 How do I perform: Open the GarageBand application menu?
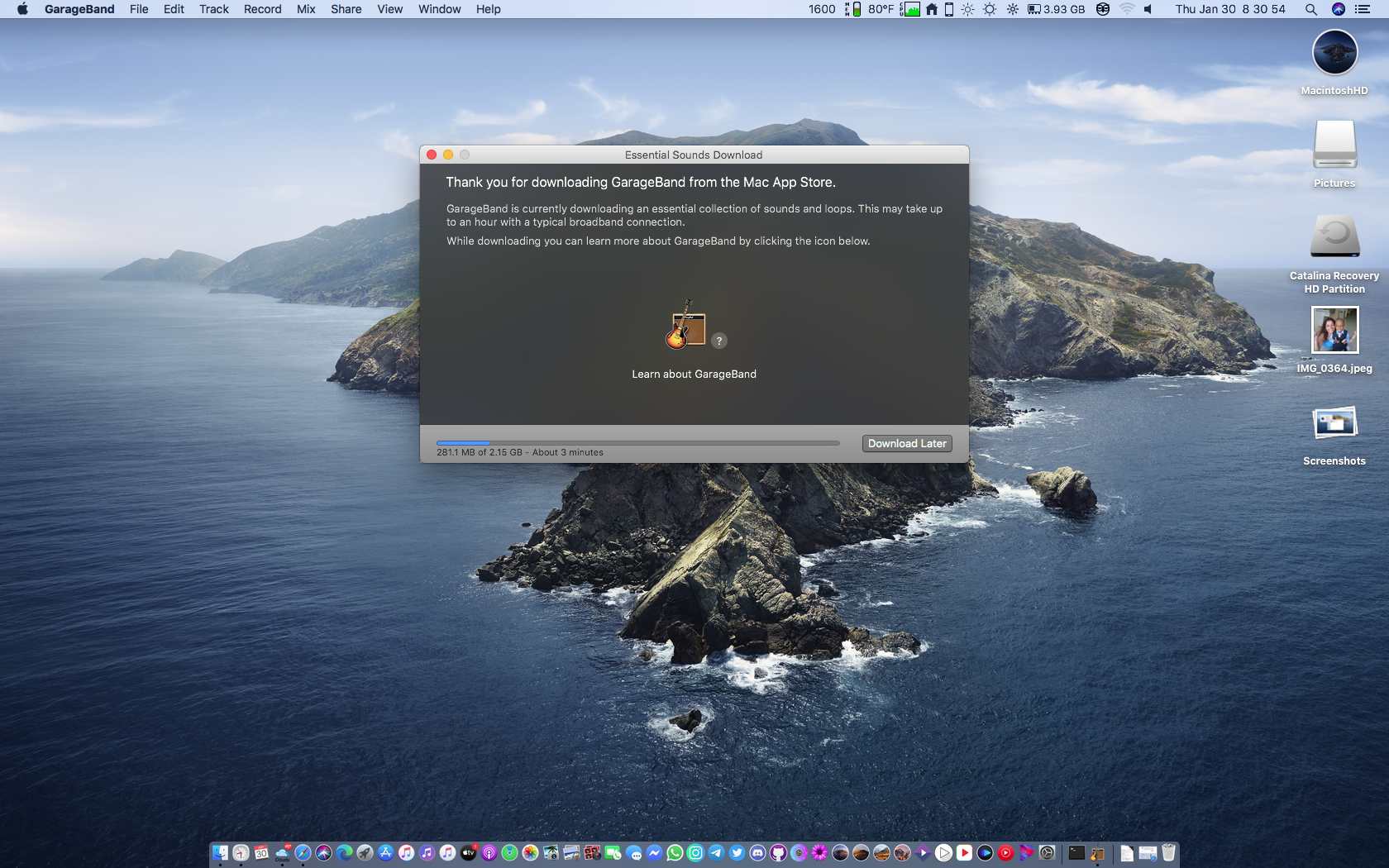coord(79,9)
